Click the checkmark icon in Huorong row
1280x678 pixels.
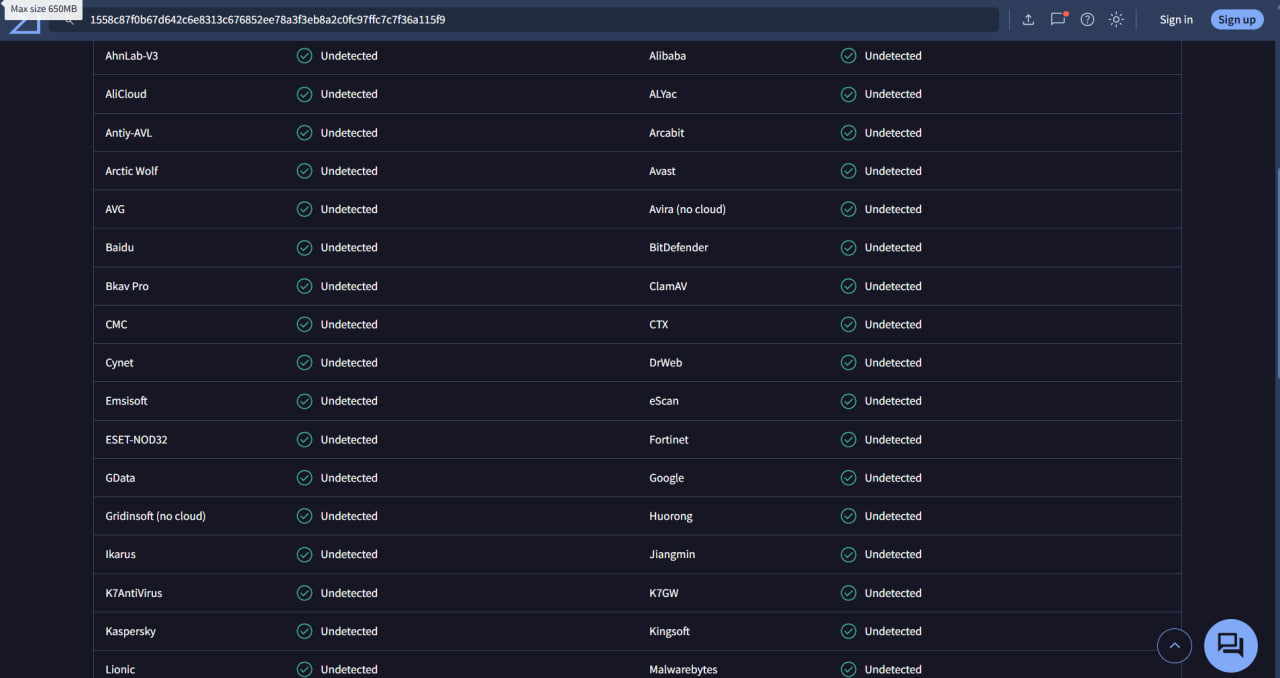(848, 516)
